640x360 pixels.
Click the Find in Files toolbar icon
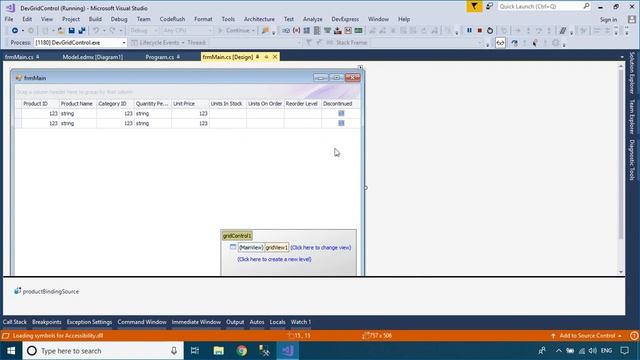[265, 31]
